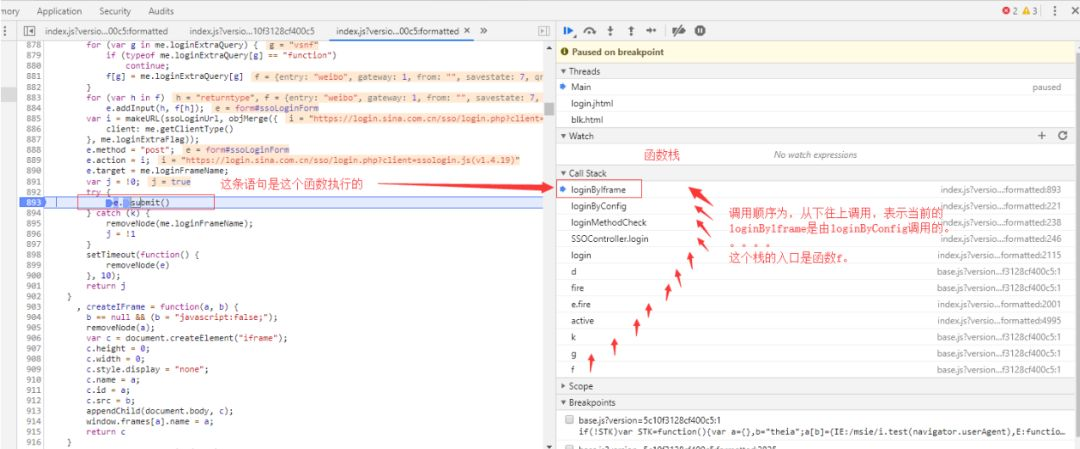Click the code editor vertical scrollbar thumb
This screenshot has height=449, width=1080.
(x=549, y=109)
